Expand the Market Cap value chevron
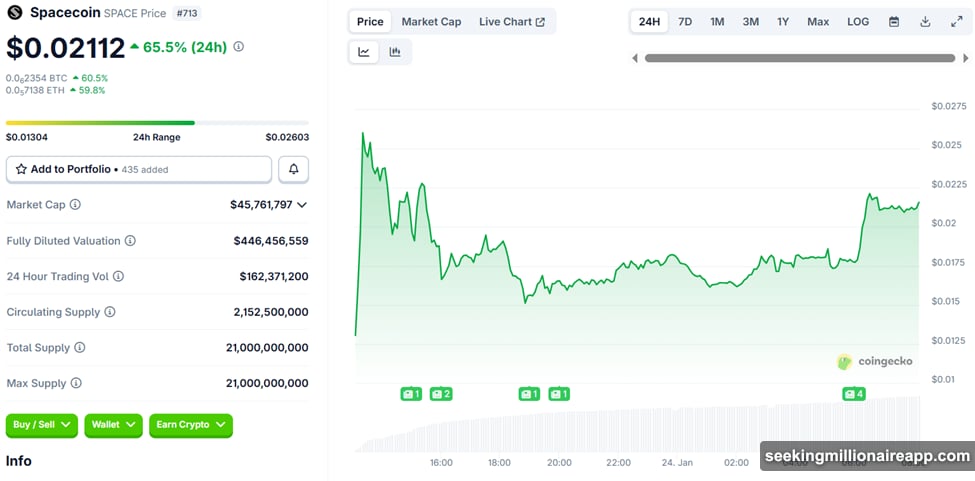975x481 pixels. (302, 204)
